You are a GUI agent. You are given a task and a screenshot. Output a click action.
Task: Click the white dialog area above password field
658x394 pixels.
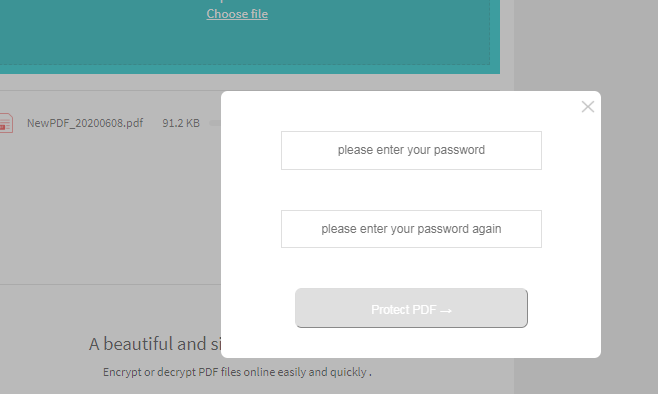411,112
